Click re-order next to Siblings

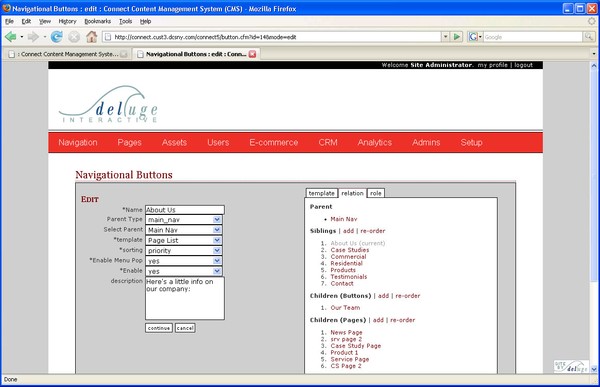[x=373, y=231]
